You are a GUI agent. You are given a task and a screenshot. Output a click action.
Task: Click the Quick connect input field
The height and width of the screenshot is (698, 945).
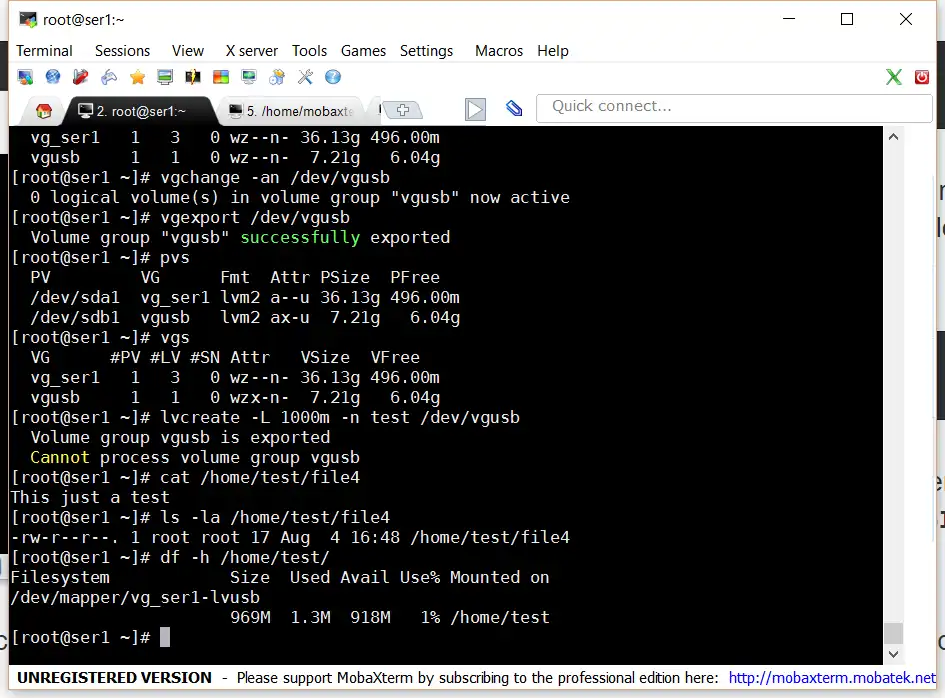coord(733,107)
